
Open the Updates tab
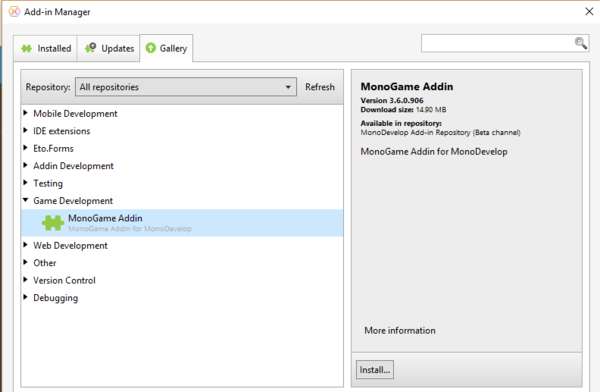(x=109, y=49)
